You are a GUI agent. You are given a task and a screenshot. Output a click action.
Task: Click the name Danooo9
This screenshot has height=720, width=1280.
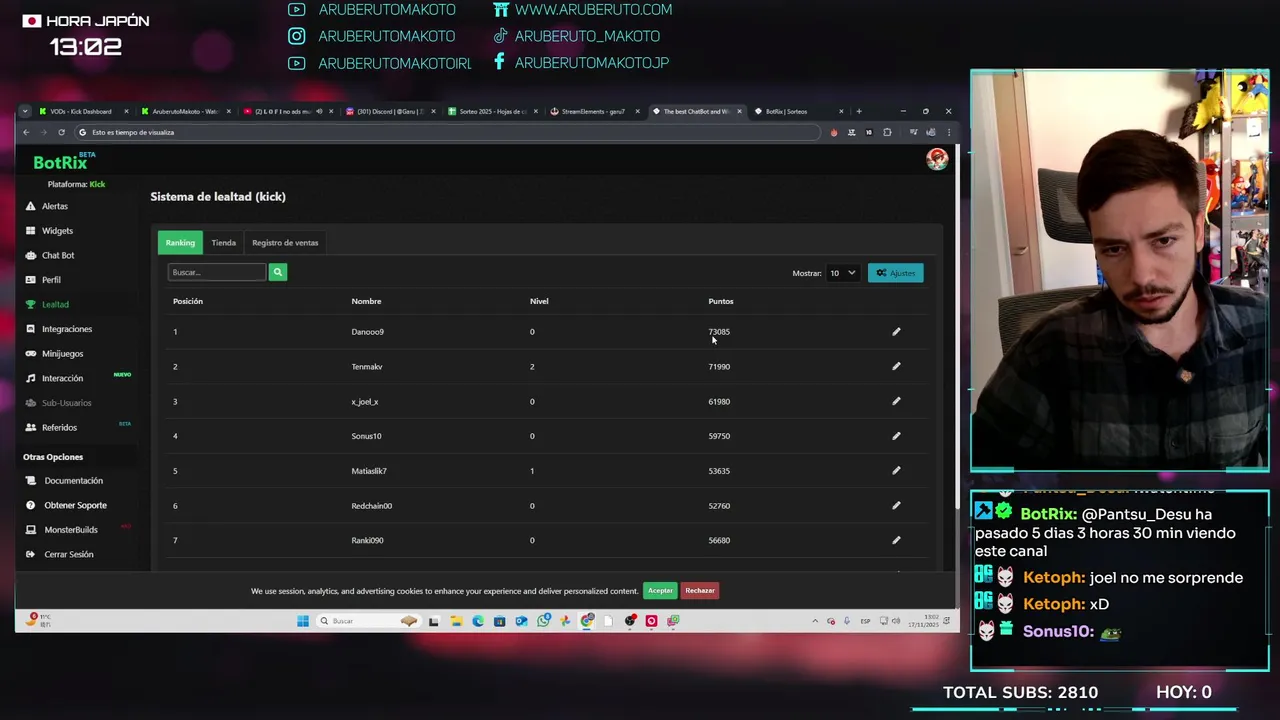tap(367, 332)
